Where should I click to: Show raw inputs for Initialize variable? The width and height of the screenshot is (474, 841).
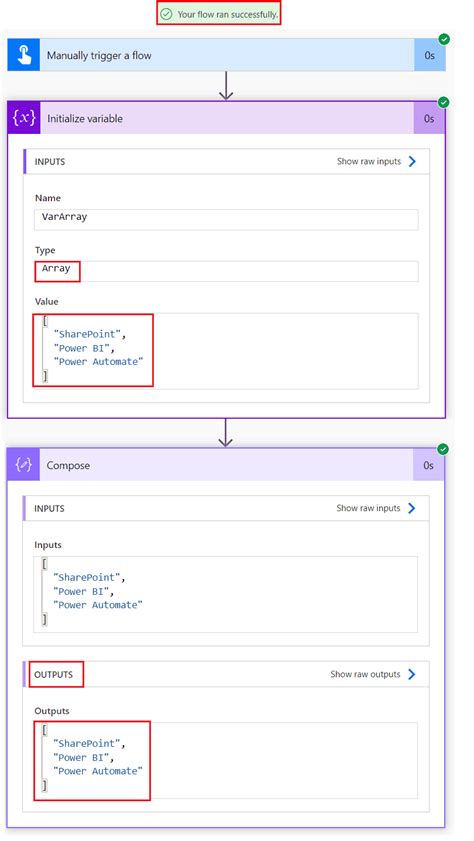click(x=369, y=161)
